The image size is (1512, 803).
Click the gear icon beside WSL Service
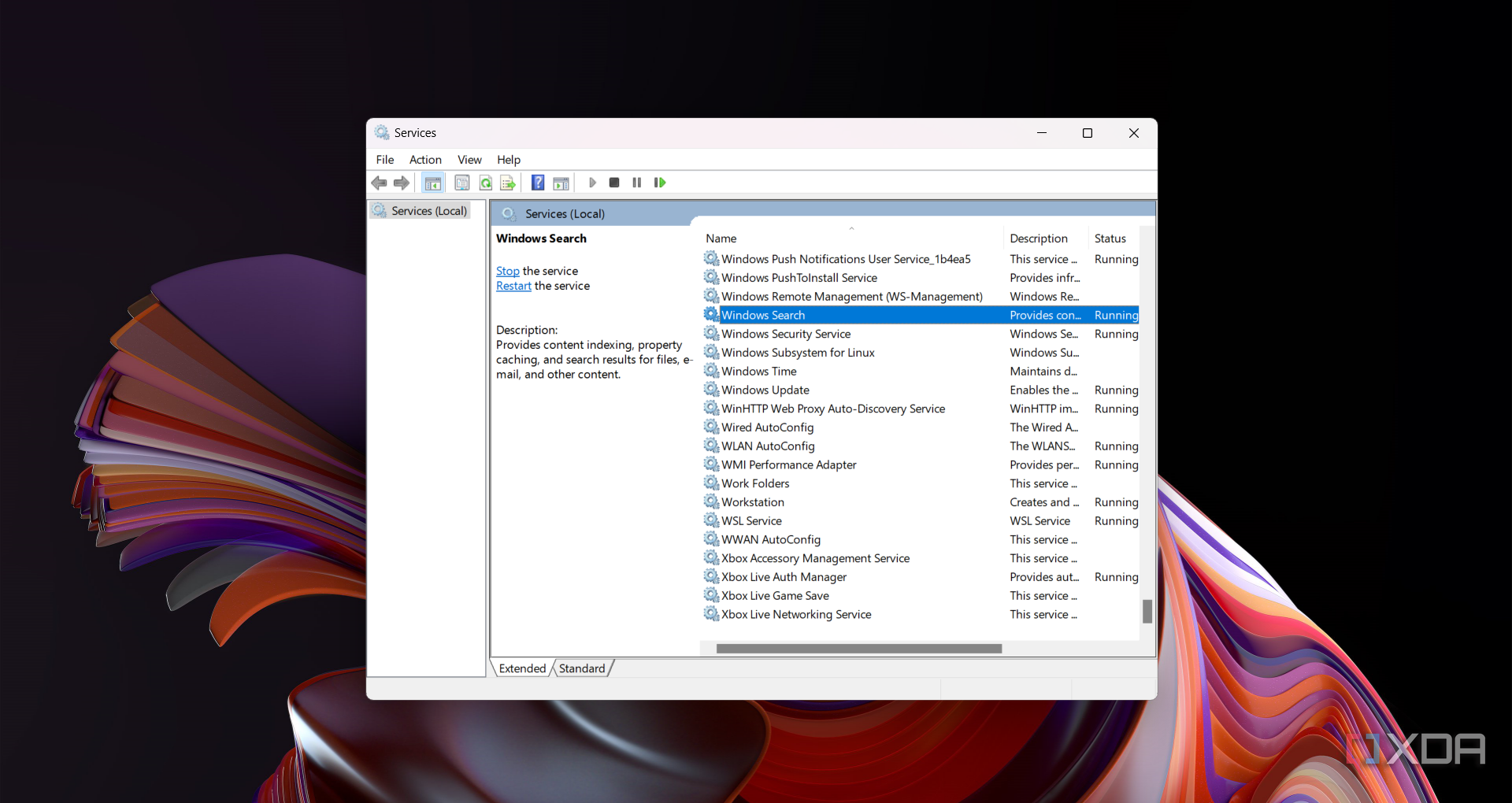pyautogui.click(x=711, y=520)
